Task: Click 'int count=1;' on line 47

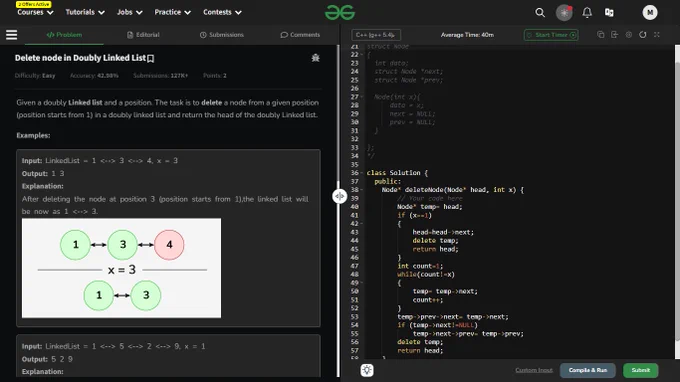Action: 420,266
